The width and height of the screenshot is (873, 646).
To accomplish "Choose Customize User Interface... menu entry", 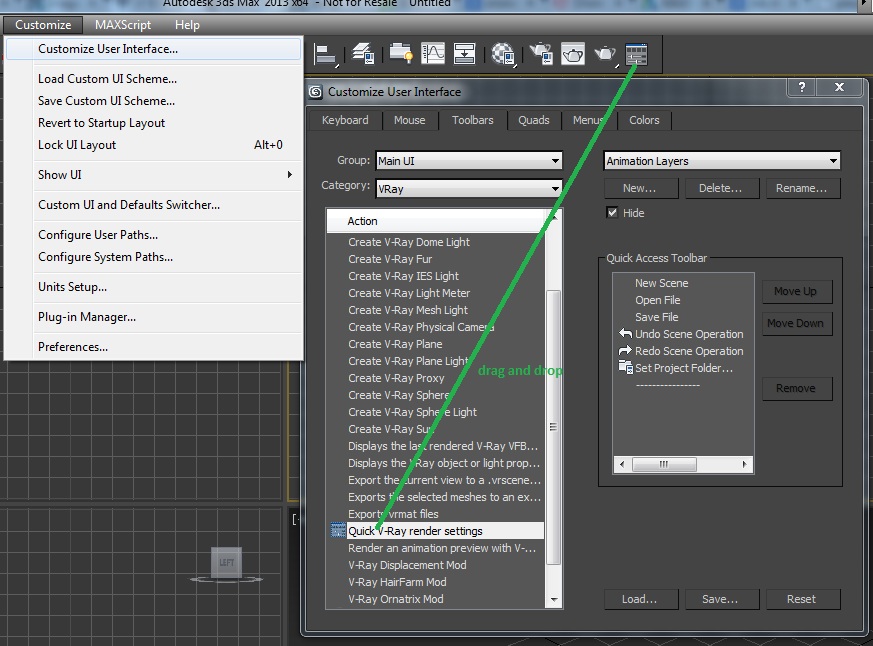I will (x=154, y=49).
